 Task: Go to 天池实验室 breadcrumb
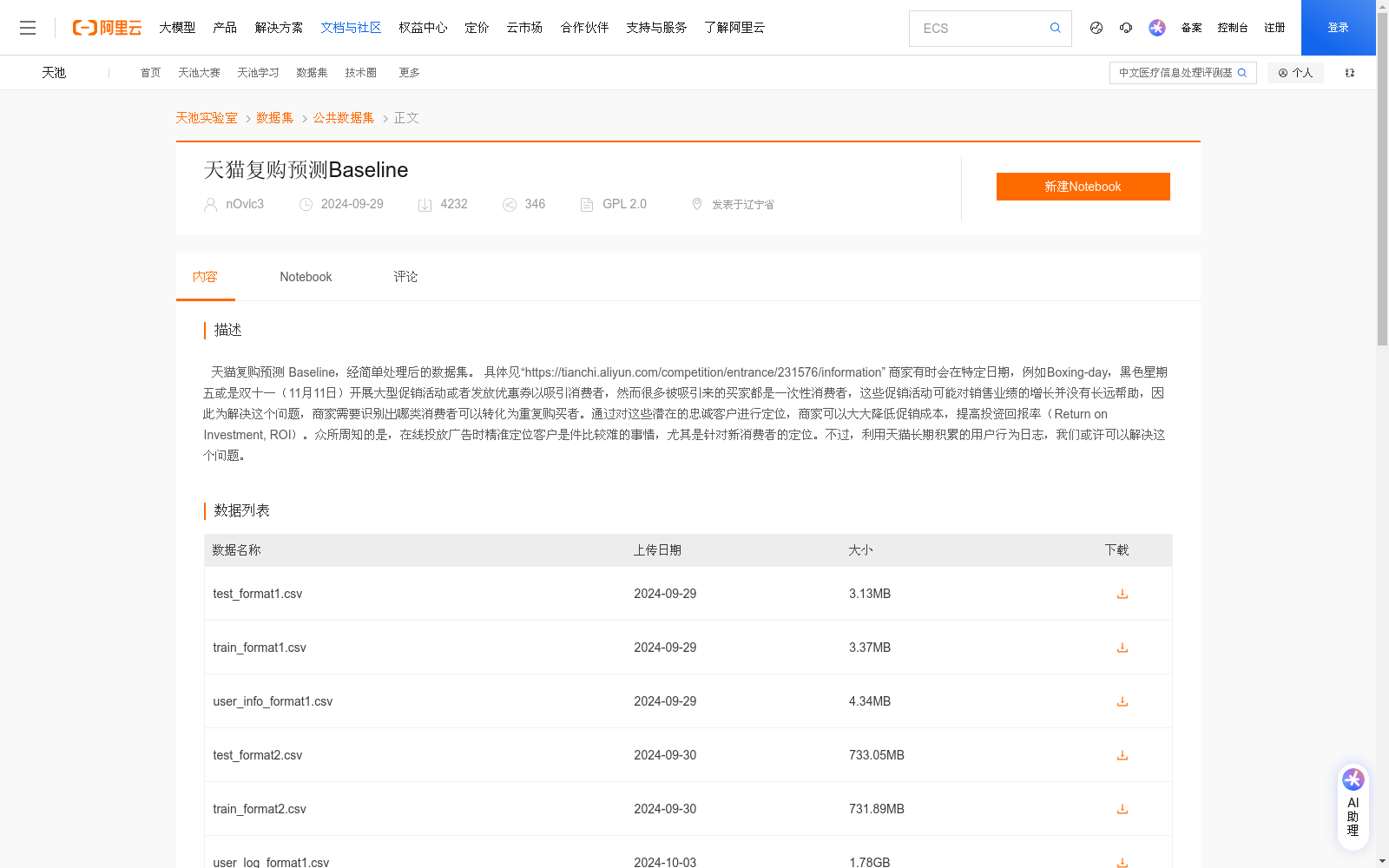207,118
